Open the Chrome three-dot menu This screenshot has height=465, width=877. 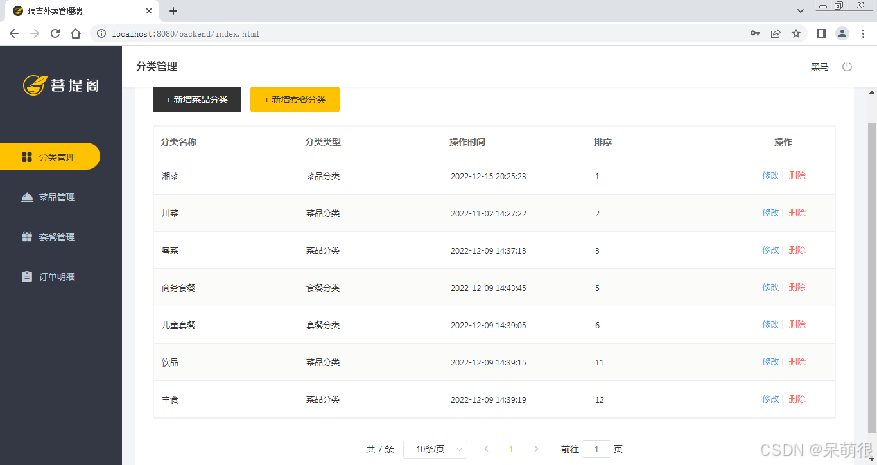click(x=863, y=34)
